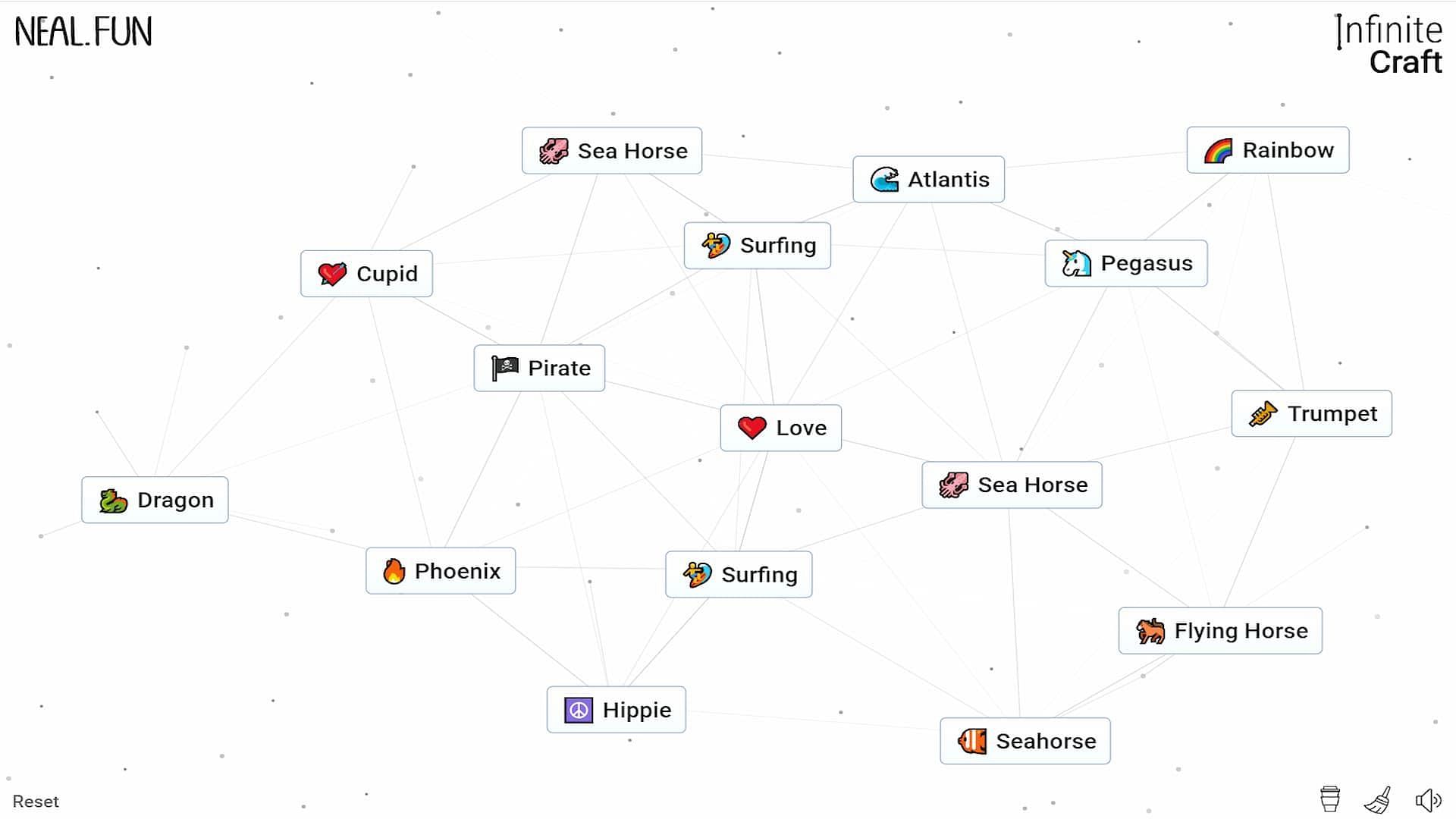This screenshot has height=819, width=1456.
Task: Toggle the undo/brush reset tool
Action: coord(1377,800)
